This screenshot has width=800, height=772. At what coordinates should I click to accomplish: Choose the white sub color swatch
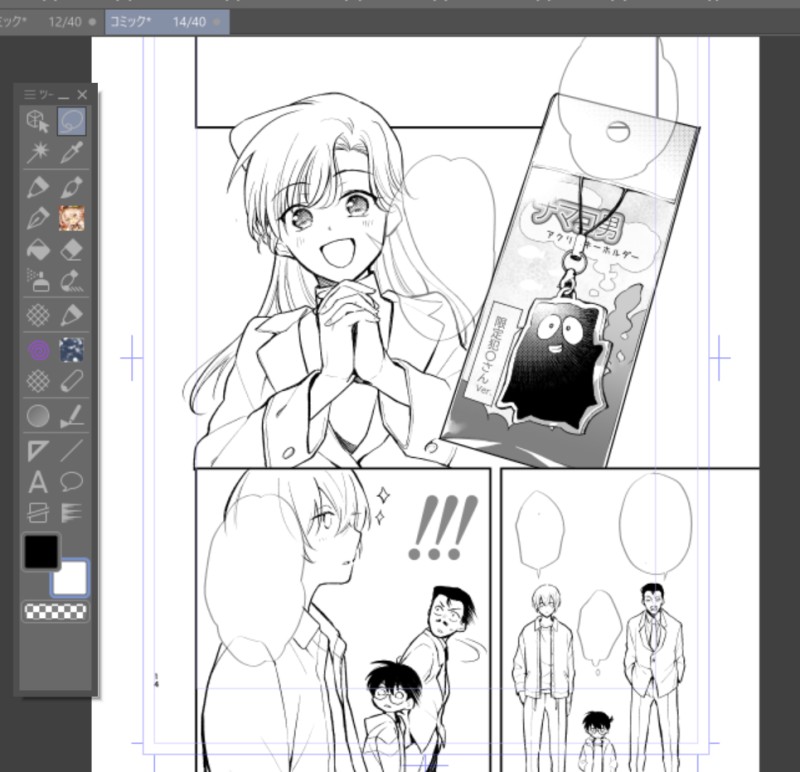coord(70,578)
